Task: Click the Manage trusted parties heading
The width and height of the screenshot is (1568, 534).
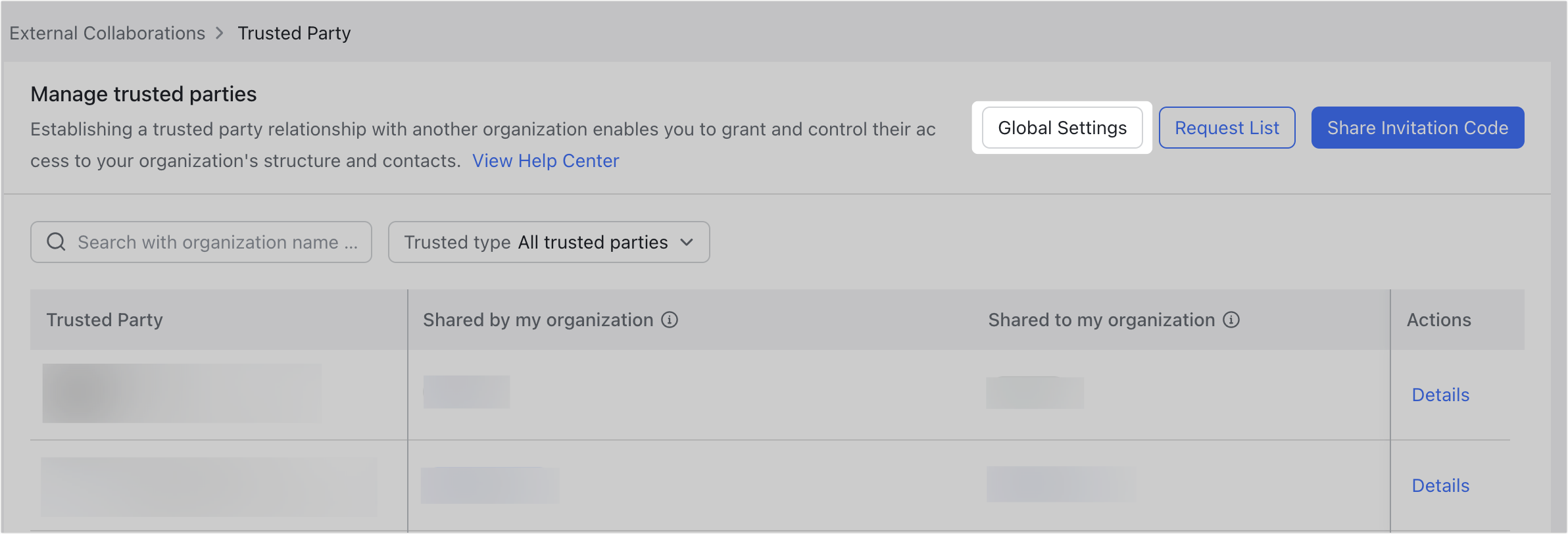Action: pos(143,94)
